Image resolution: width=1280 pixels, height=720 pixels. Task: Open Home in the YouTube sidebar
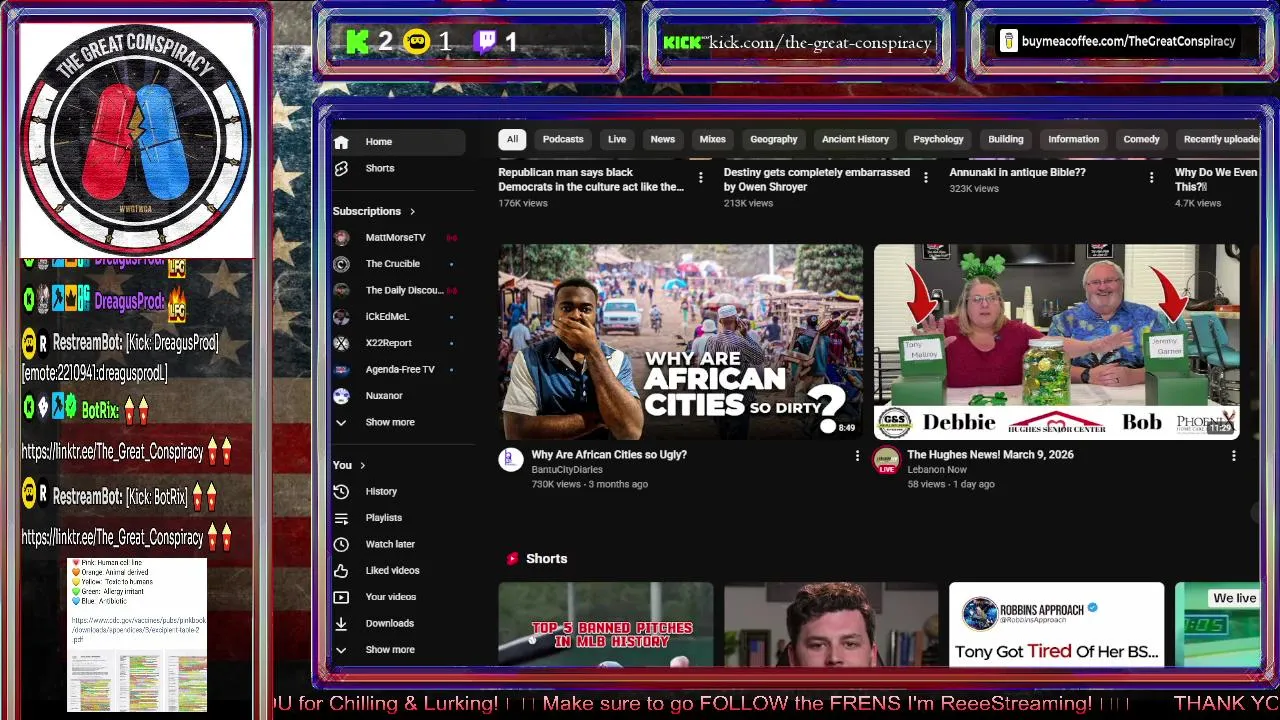(398, 142)
